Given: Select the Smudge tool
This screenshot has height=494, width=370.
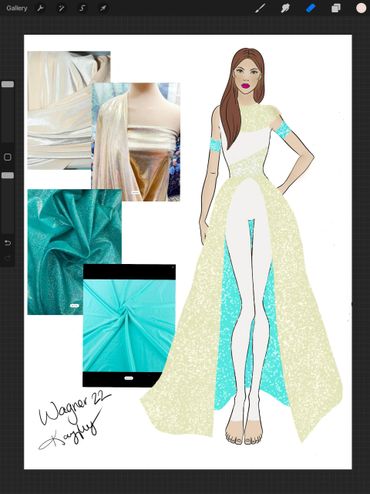Looking at the screenshot, I should click(285, 8).
